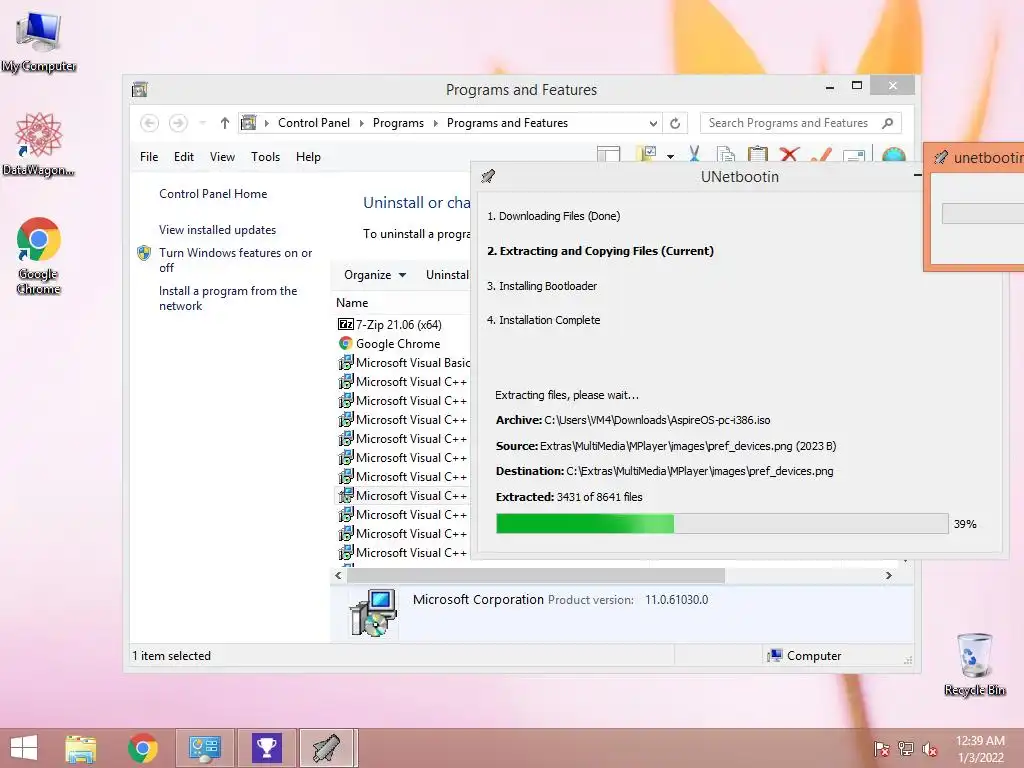Expand the chevron before Control Panel breadcrumb

click(266, 123)
